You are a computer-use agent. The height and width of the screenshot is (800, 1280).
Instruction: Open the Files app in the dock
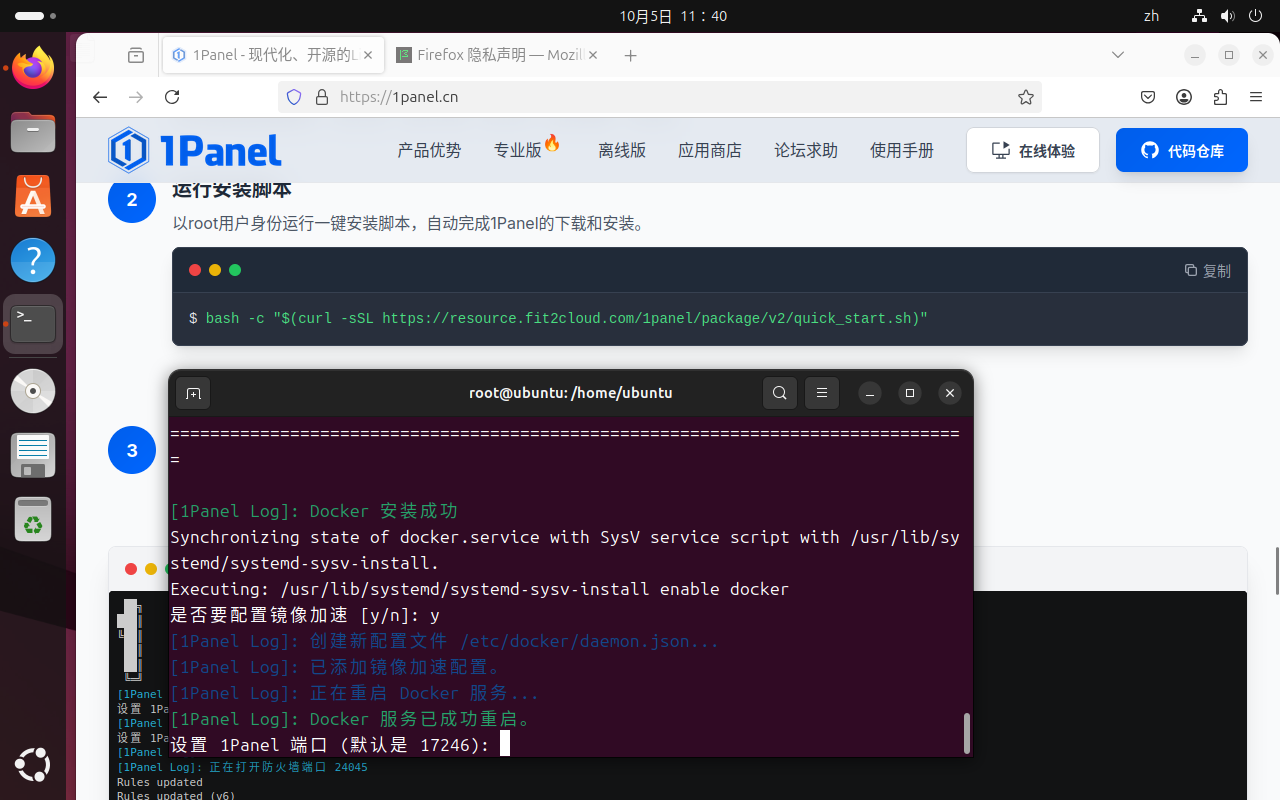33,132
